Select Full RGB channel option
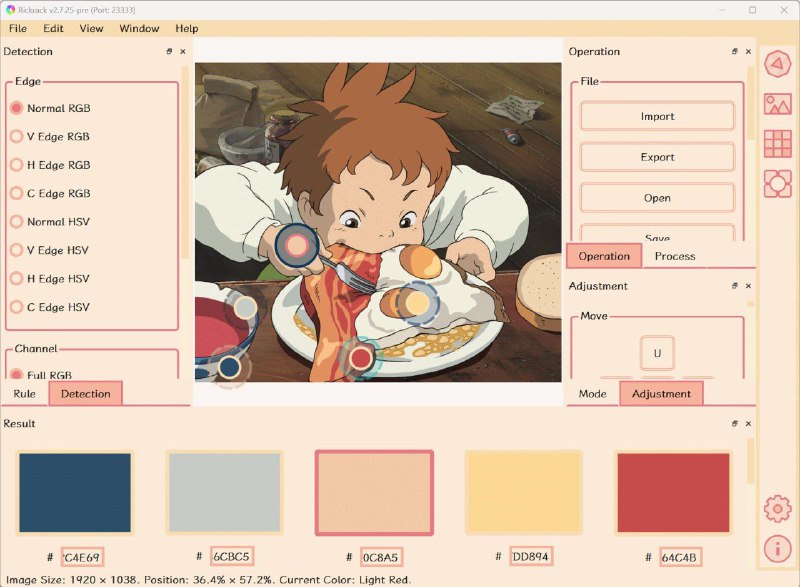The image size is (800, 587). pyautogui.click(x=41, y=375)
